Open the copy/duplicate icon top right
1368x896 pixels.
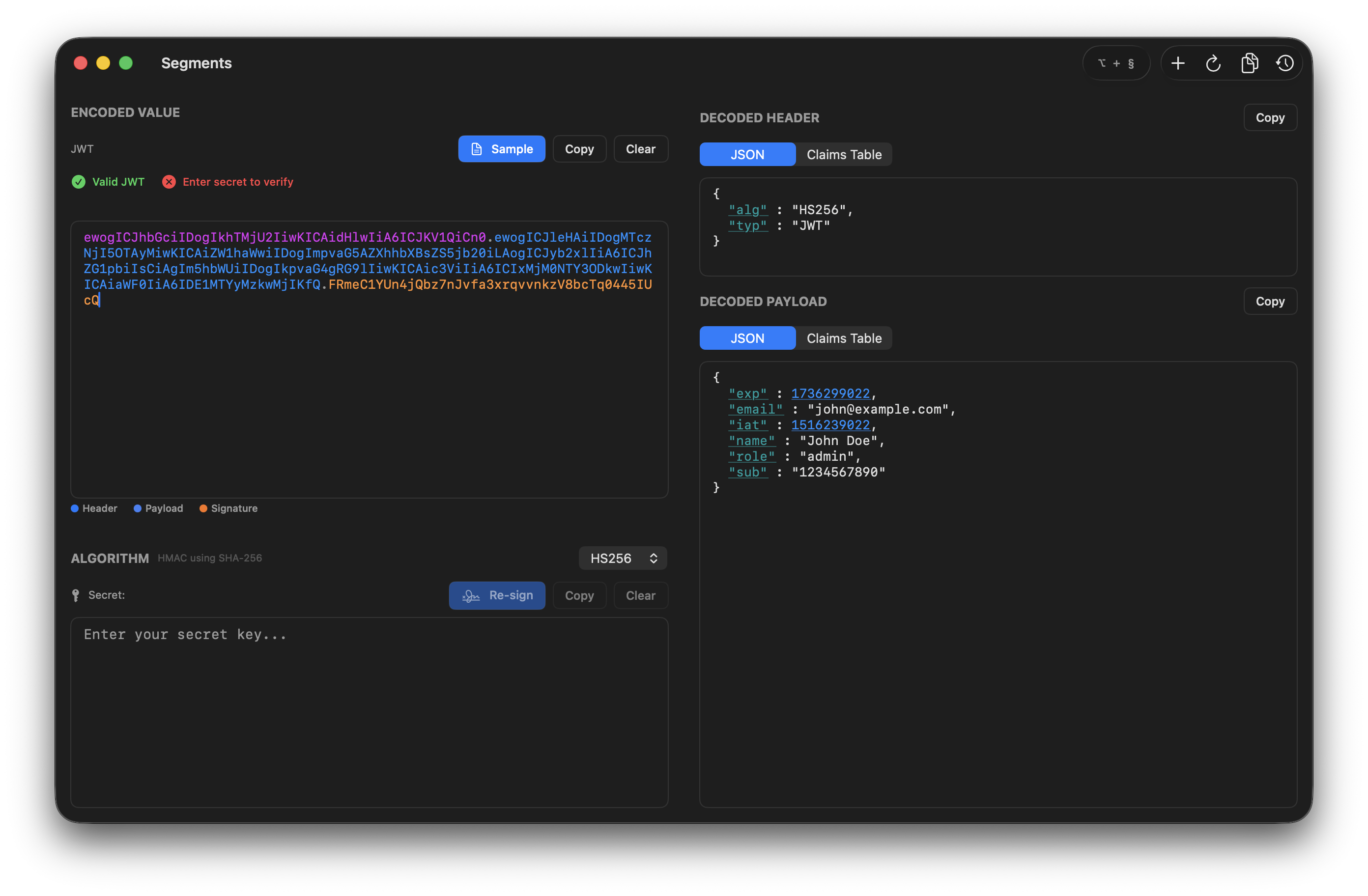tap(1250, 63)
